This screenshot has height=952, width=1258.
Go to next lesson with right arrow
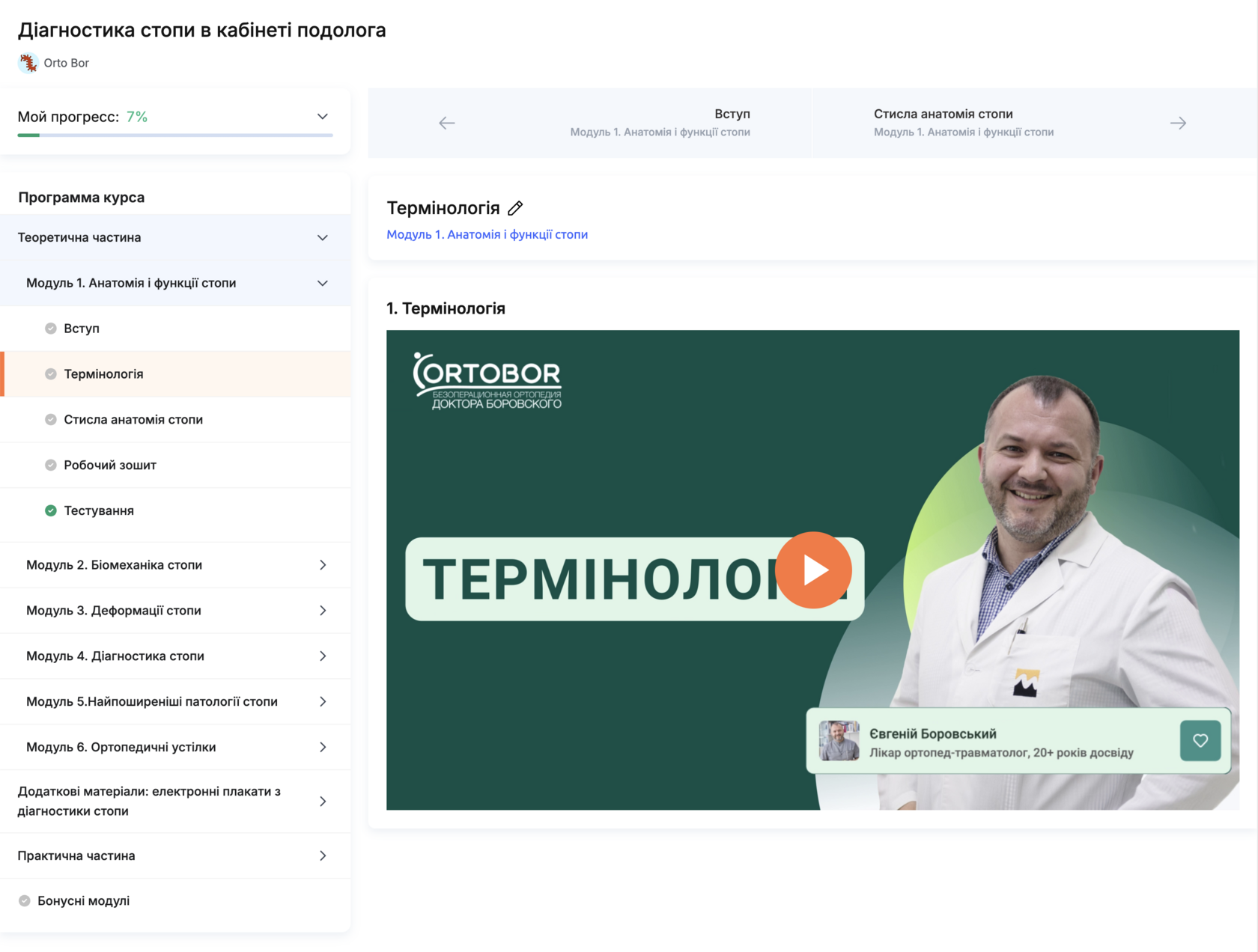1178,123
